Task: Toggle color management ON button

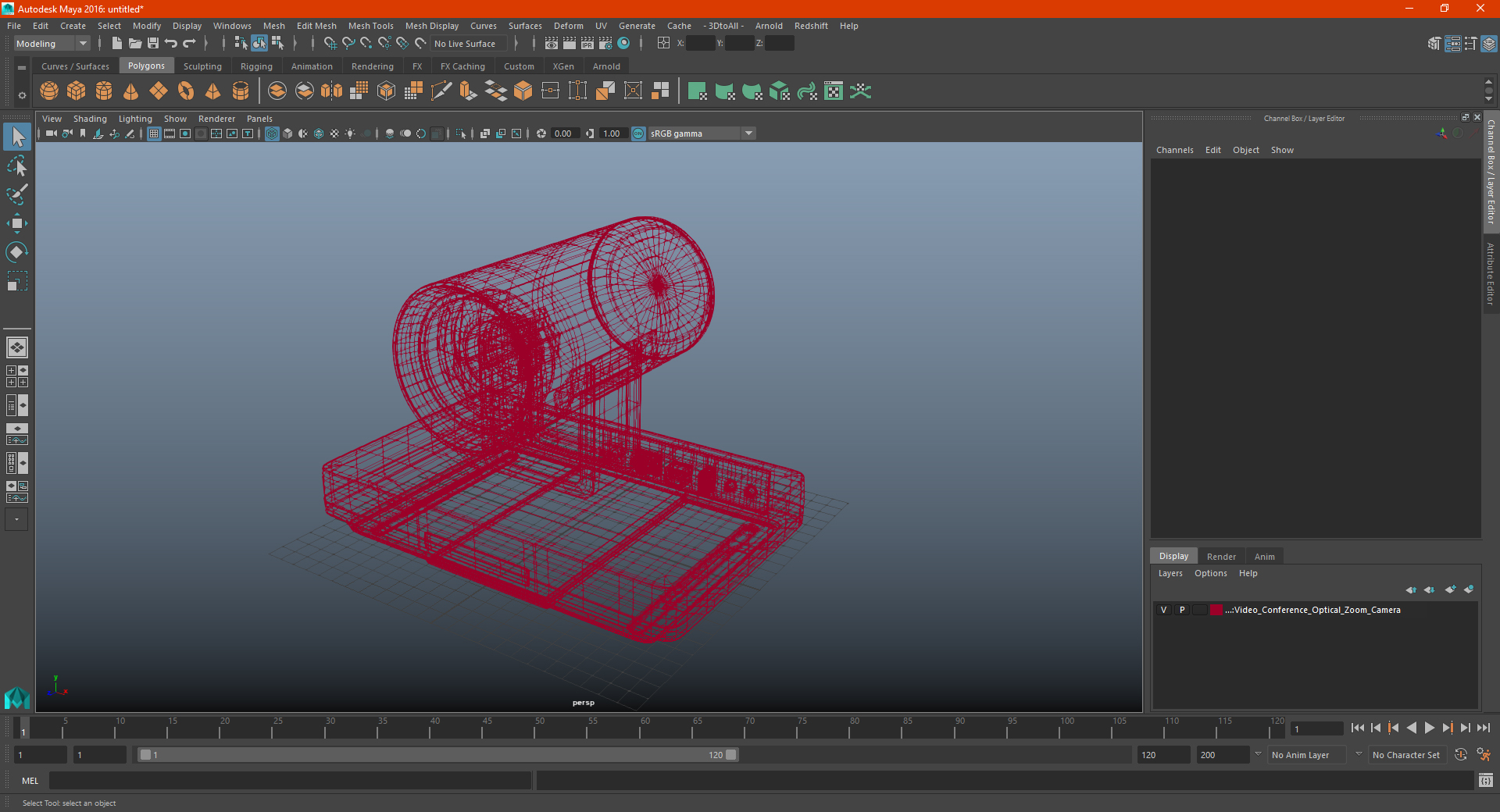Action: coord(638,134)
